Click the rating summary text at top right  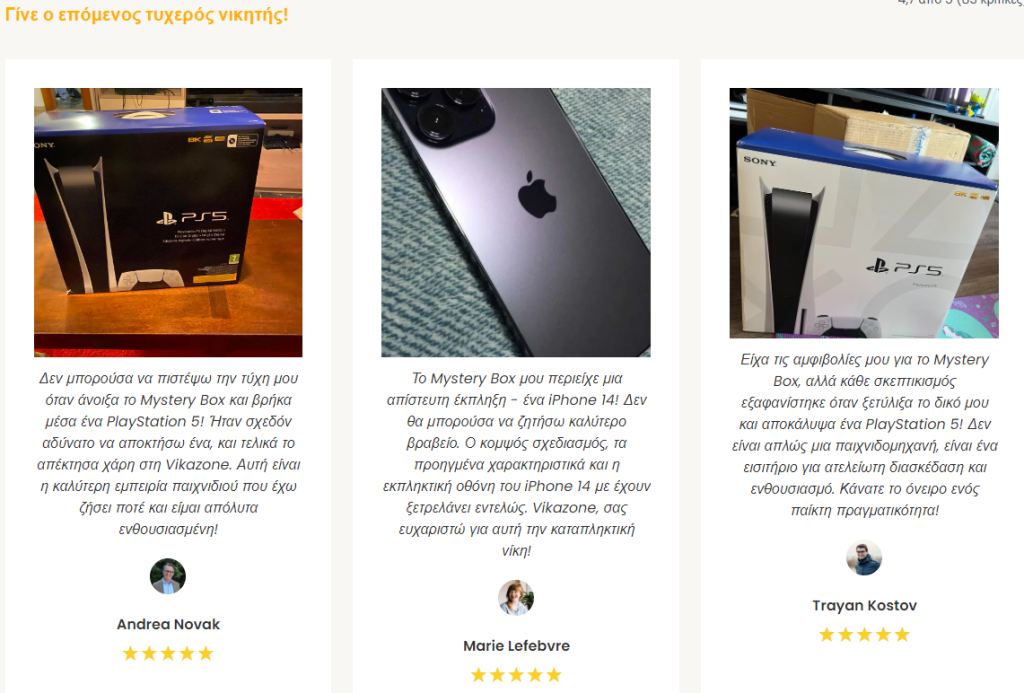[x=960, y=3]
